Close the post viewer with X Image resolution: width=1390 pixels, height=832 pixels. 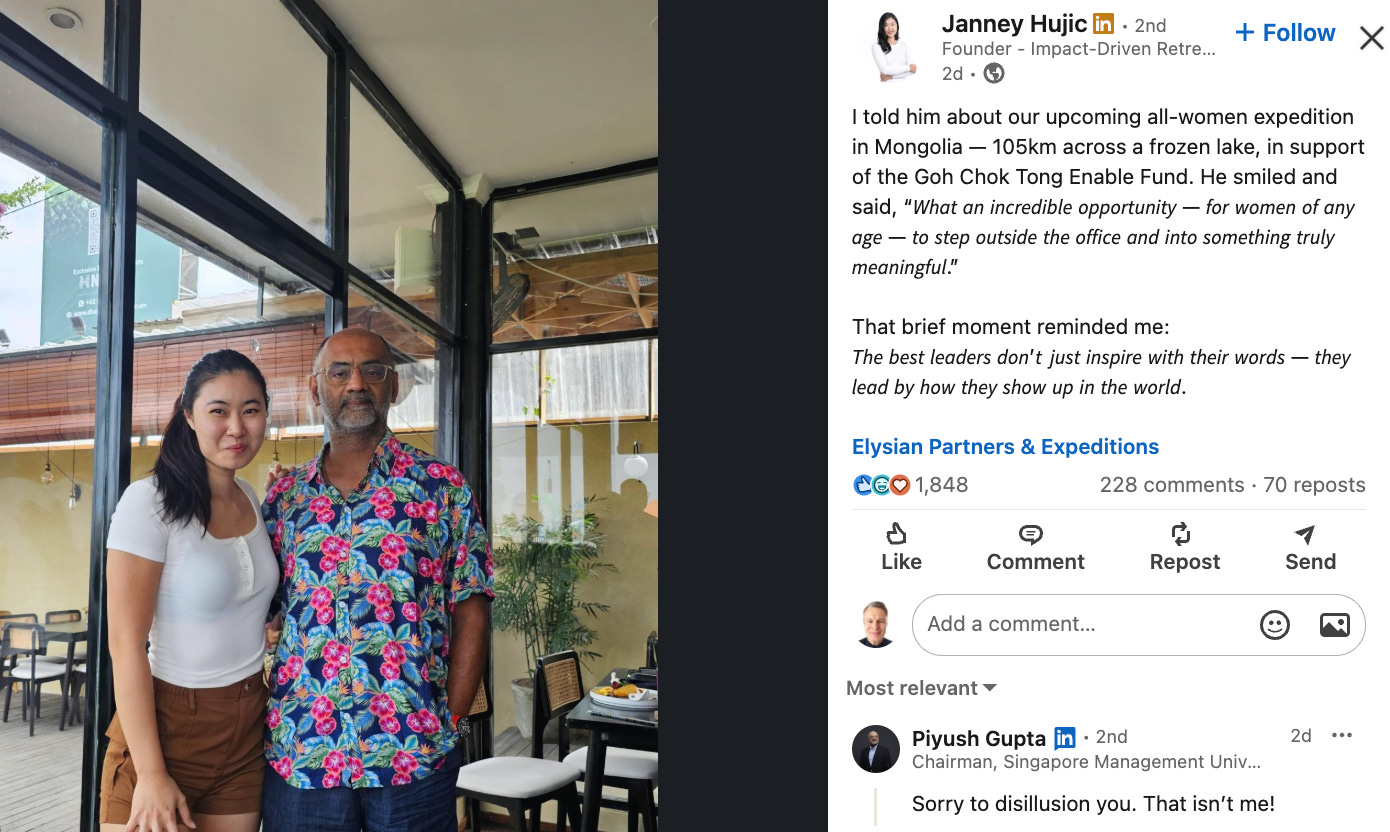click(x=1372, y=38)
